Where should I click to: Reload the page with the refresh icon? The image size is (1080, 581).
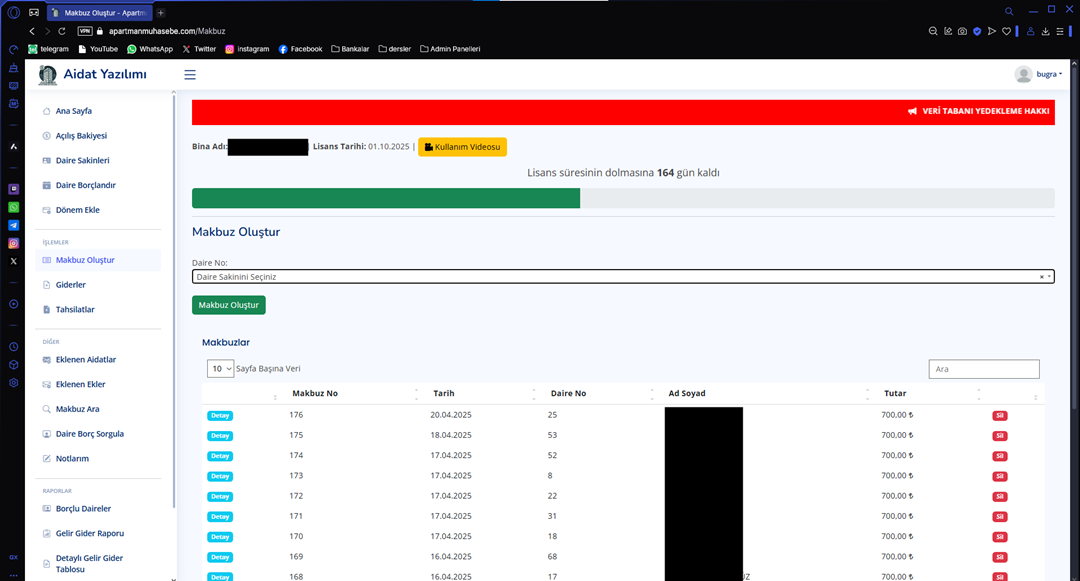pyautogui.click(x=62, y=31)
